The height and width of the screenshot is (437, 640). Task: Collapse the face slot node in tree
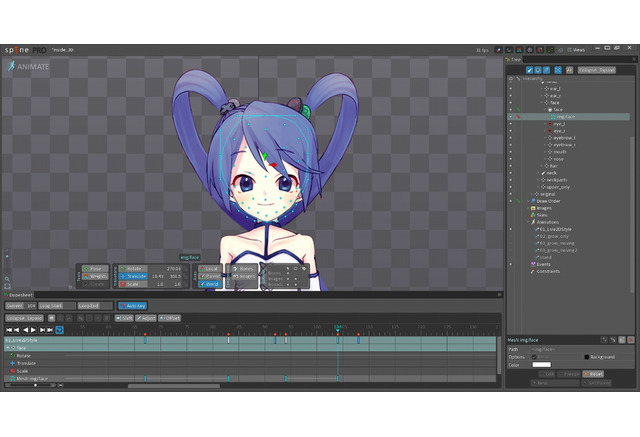[545, 110]
